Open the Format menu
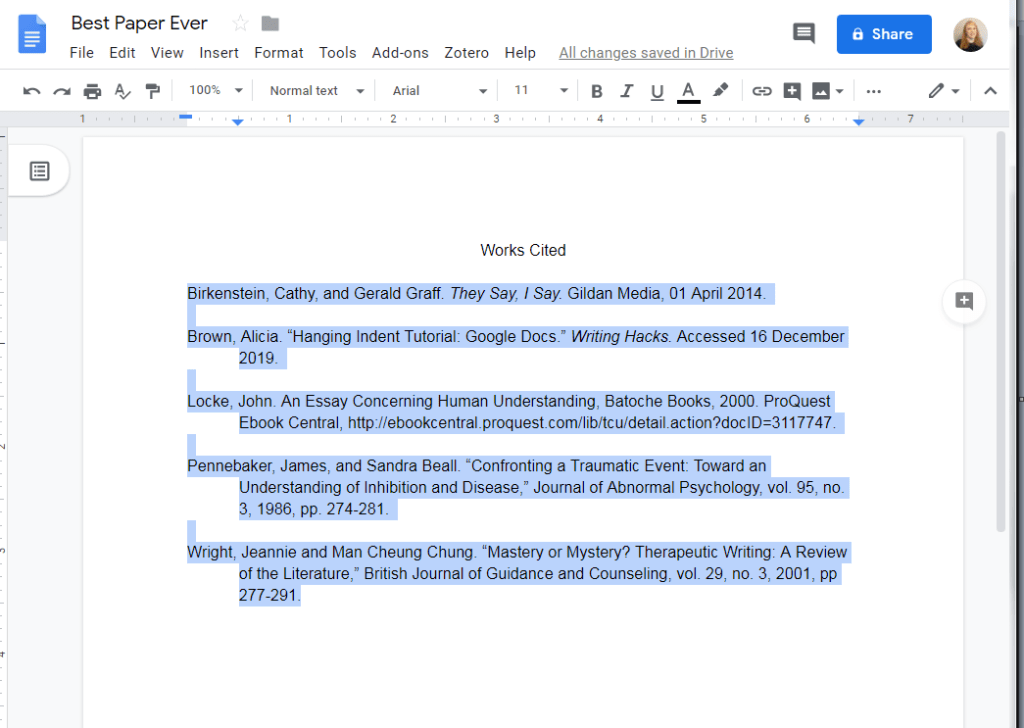Viewport: 1024px width, 728px height. click(278, 53)
